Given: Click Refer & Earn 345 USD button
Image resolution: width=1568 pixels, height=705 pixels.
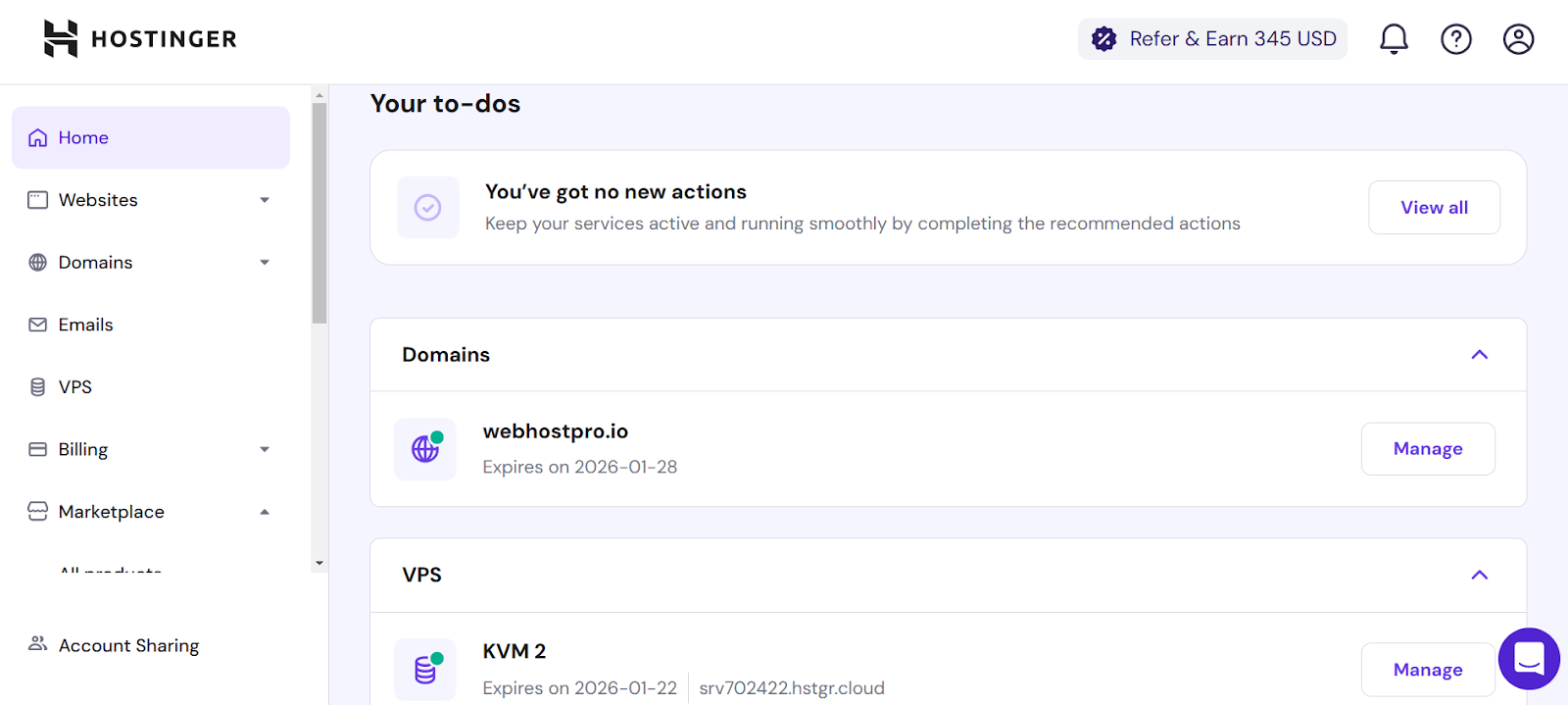Looking at the screenshot, I should [1212, 39].
